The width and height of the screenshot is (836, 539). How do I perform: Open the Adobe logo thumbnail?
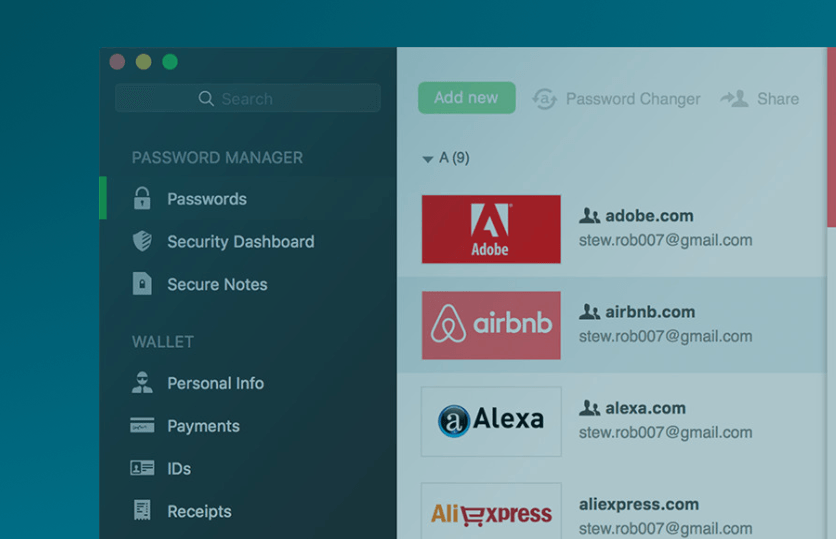491,229
